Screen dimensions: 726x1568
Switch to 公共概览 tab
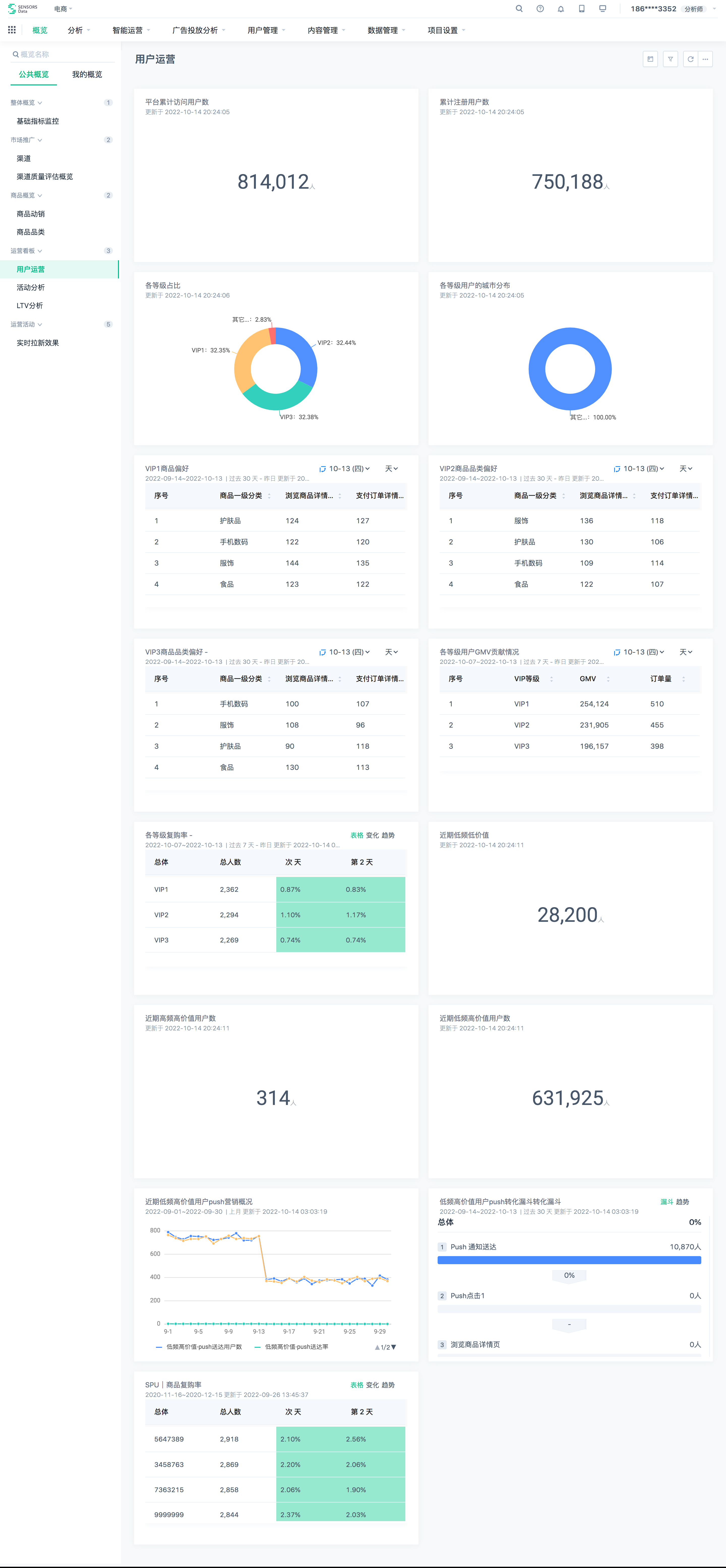coord(34,74)
